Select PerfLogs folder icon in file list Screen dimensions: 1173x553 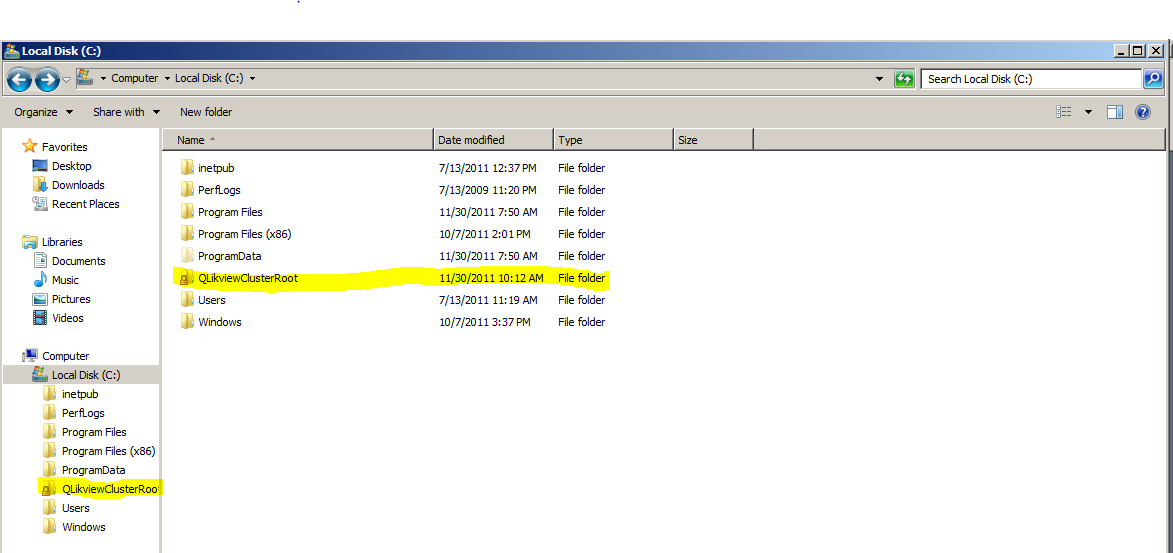[187, 189]
